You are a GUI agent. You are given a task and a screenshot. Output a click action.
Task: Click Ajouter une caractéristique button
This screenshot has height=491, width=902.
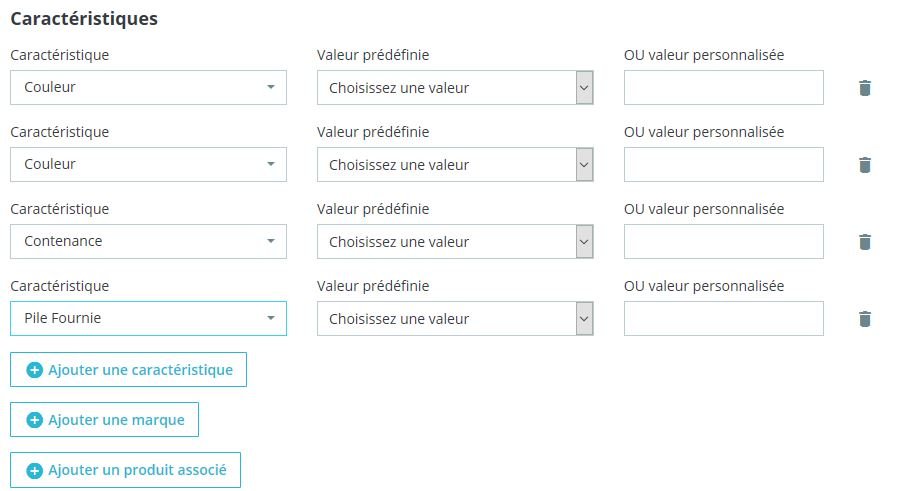point(128,370)
